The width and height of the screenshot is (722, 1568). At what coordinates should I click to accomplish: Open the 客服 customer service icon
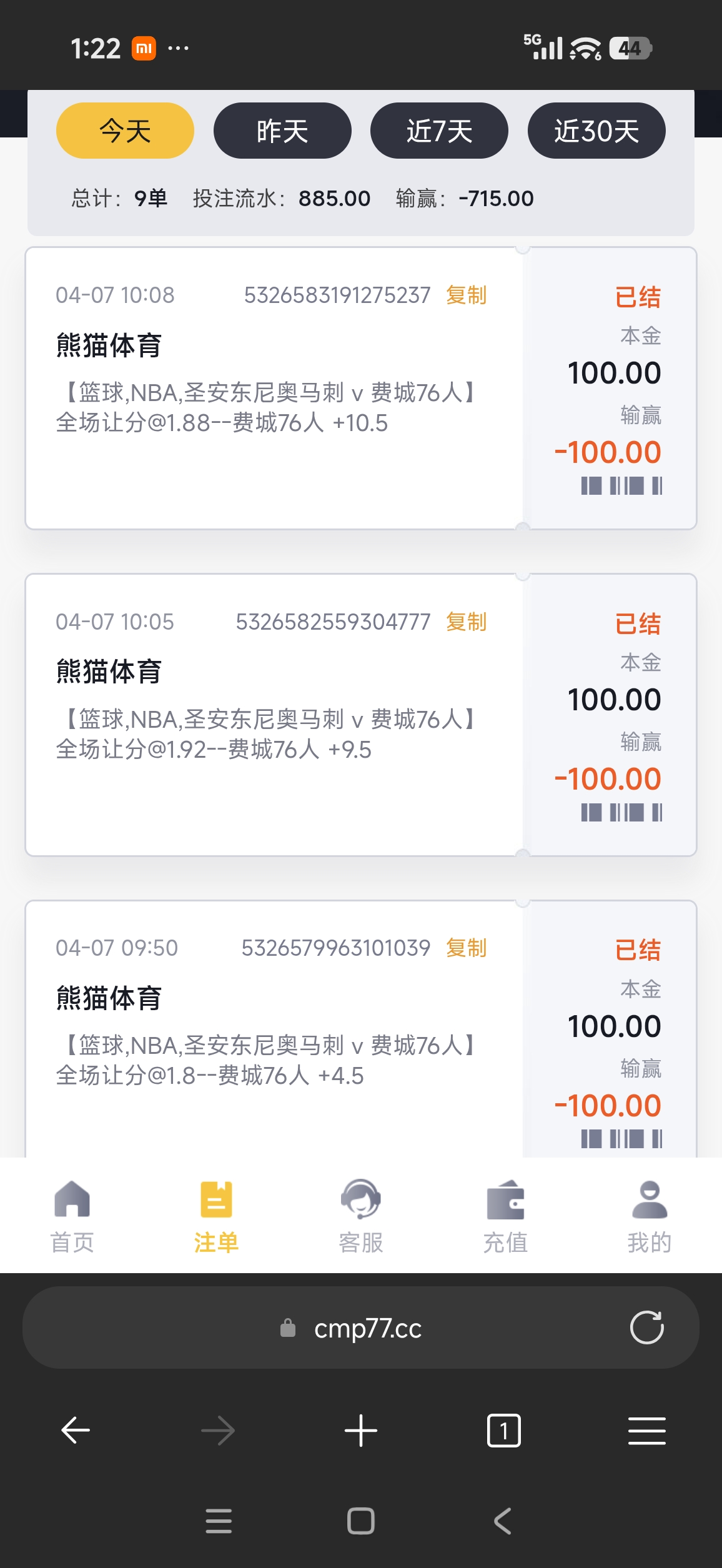(360, 1199)
